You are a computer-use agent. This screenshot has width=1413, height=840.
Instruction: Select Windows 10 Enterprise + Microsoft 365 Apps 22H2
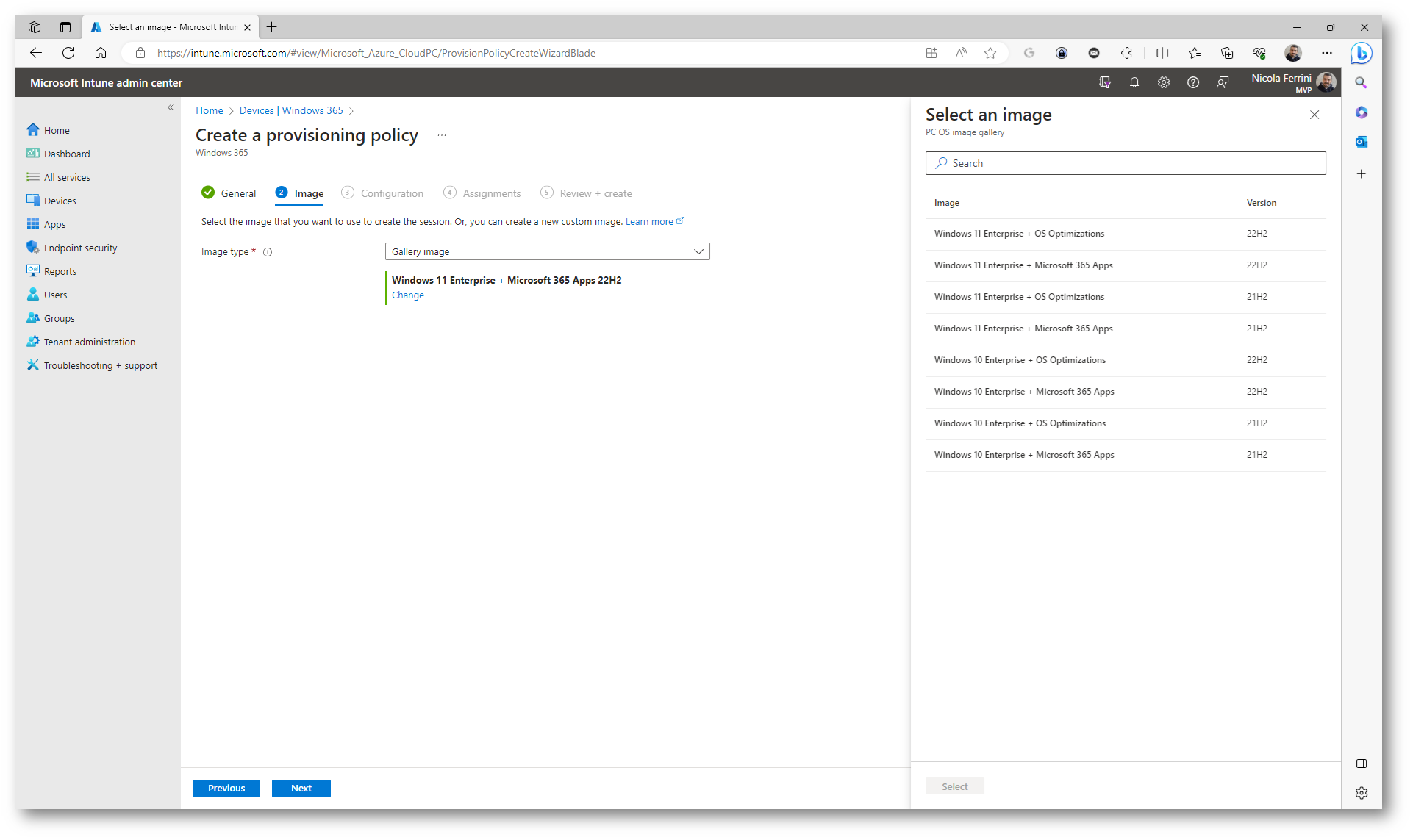(1126, 392)
